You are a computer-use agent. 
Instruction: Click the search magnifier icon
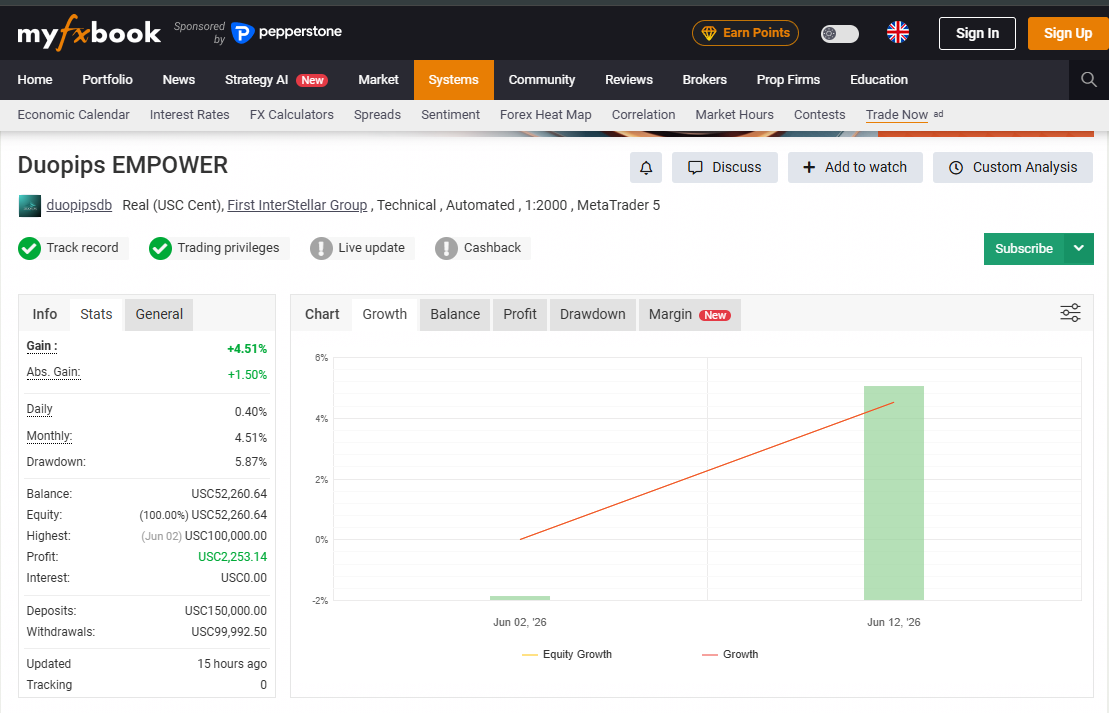(x=1088, y=79)
